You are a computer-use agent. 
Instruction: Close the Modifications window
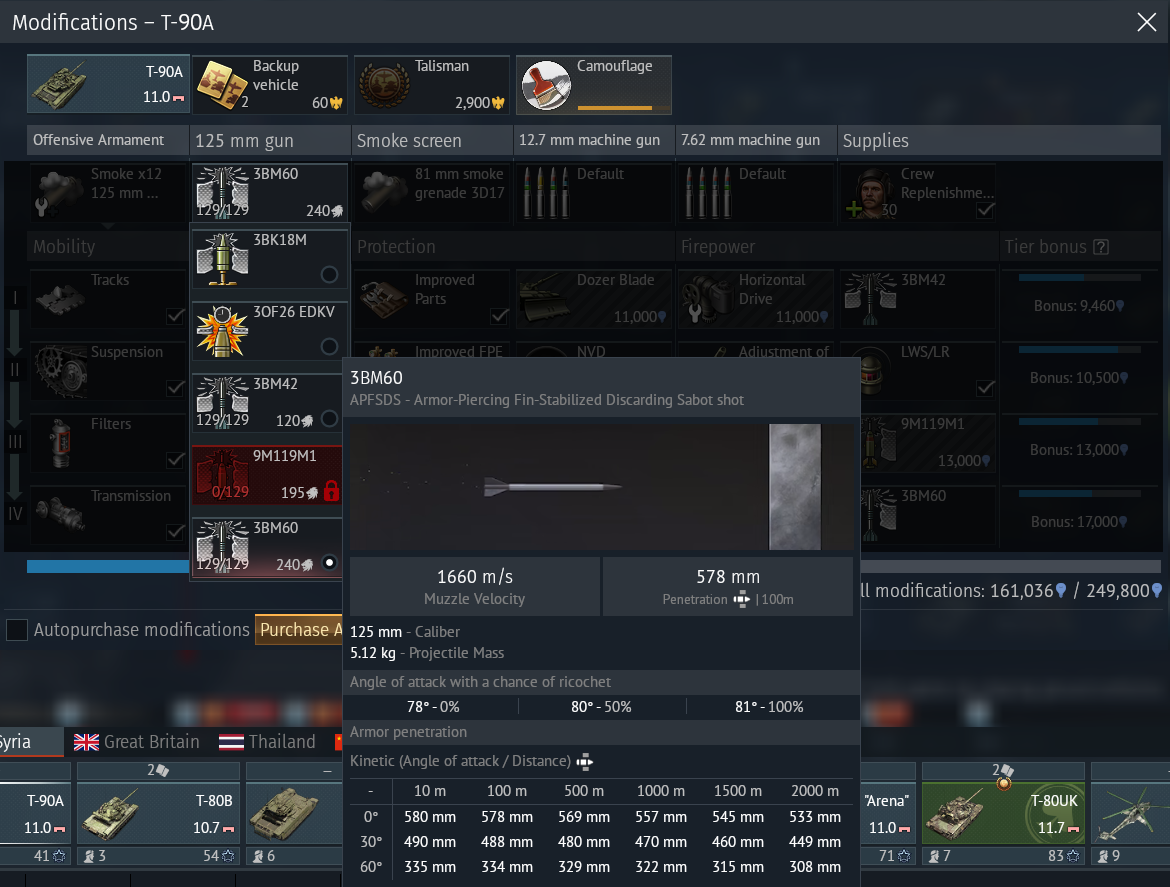(1146, 22)
